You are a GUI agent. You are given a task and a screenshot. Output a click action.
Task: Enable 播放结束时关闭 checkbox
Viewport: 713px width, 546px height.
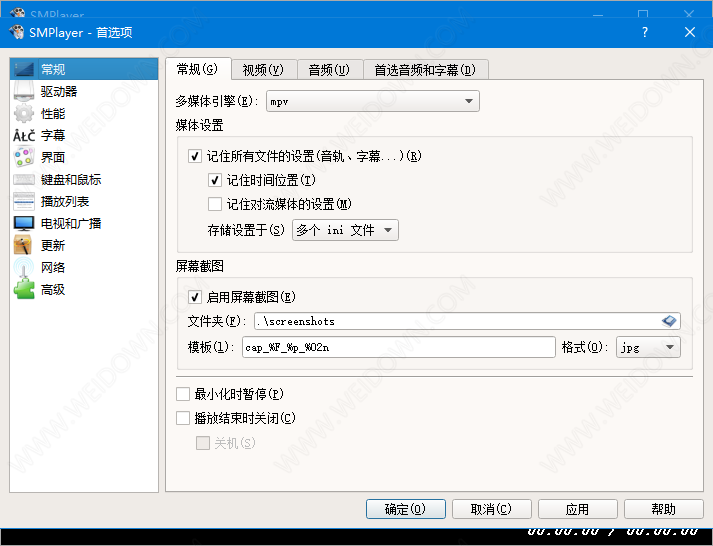point(183,418)
